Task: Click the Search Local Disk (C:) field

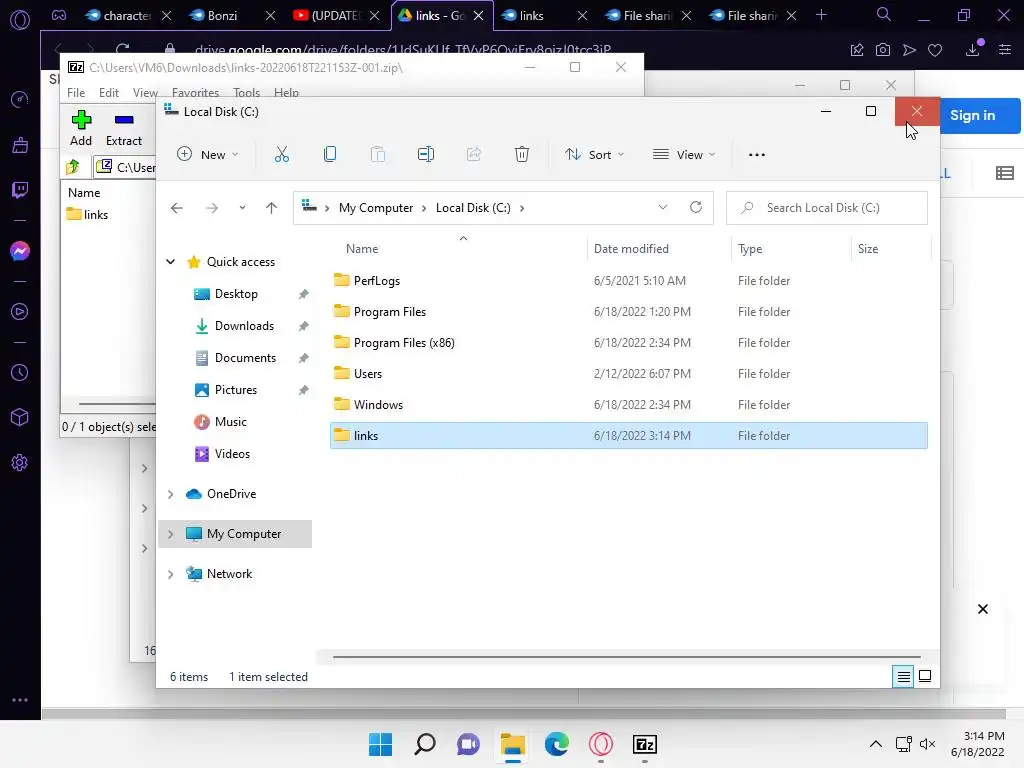Action: 827,208
